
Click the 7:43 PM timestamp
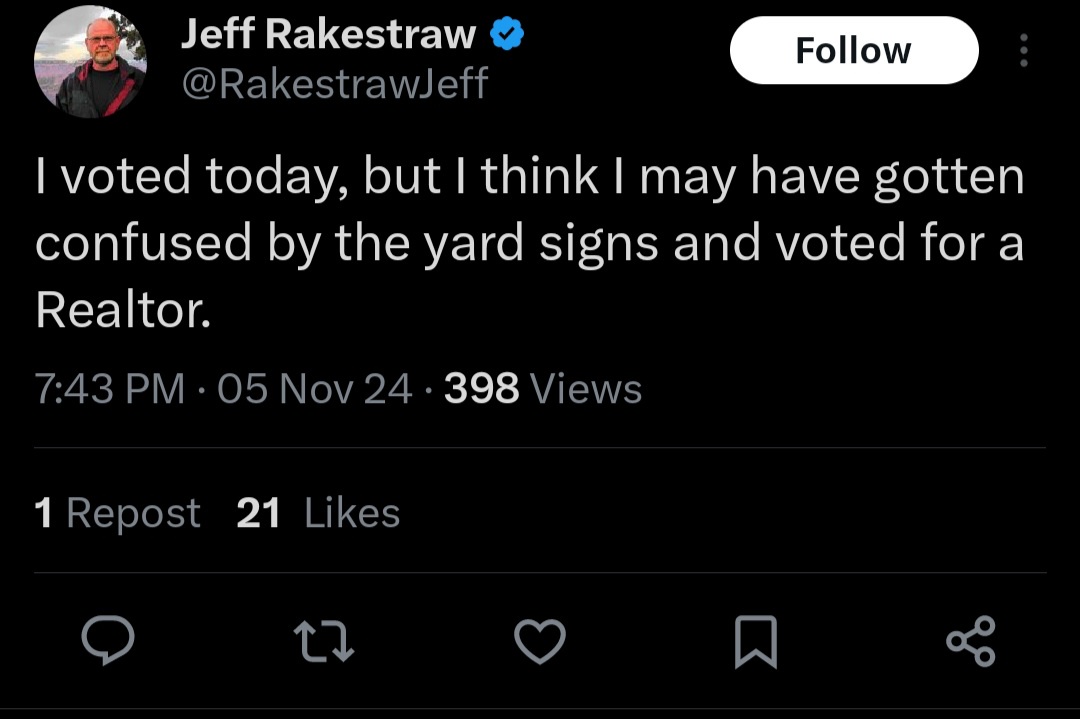coord(110,388)
